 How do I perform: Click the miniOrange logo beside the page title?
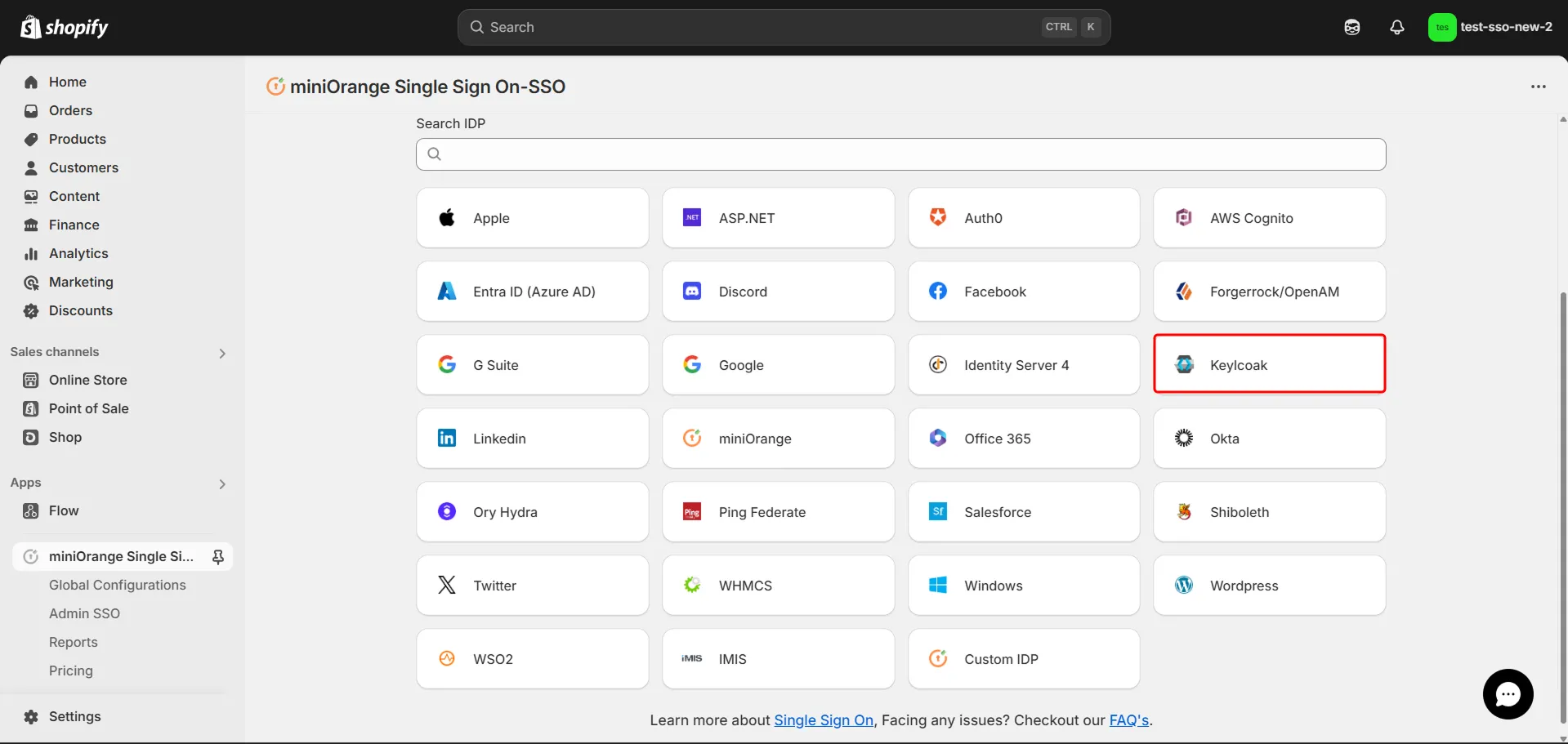click(276, 86)
